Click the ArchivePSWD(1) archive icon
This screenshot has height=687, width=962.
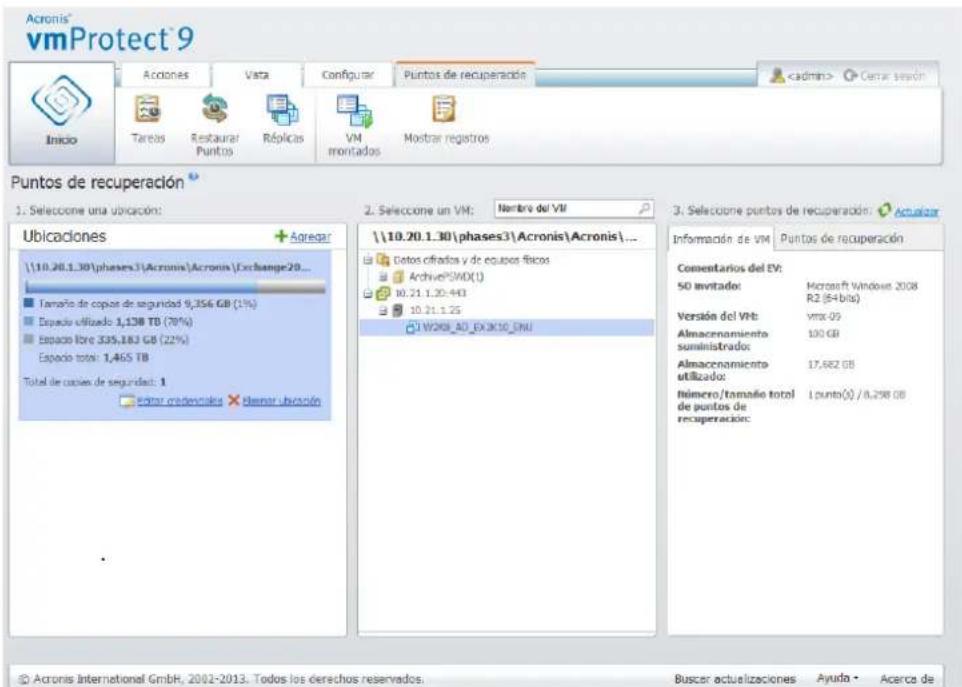399,277
